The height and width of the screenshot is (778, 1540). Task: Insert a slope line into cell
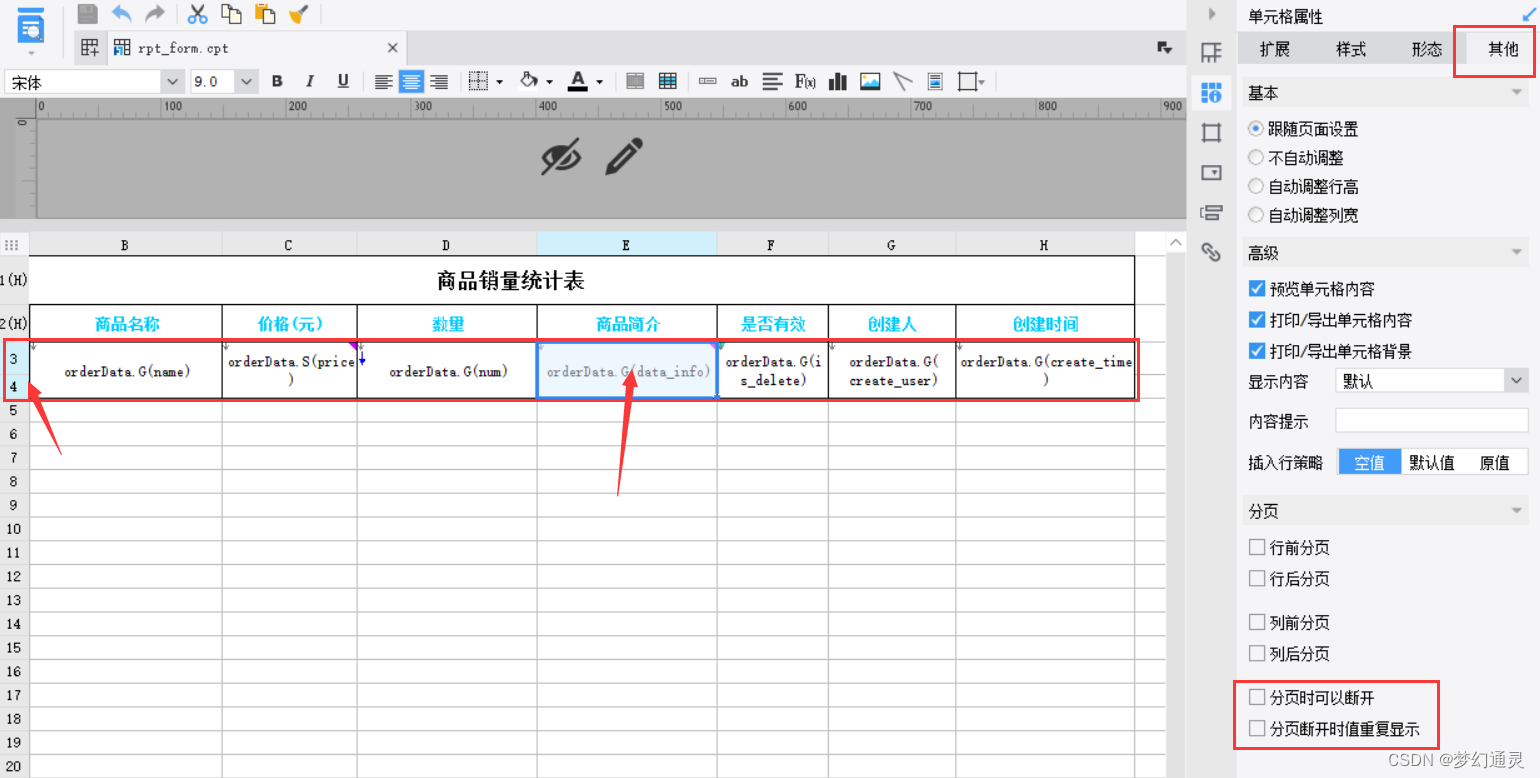[903, 82]
